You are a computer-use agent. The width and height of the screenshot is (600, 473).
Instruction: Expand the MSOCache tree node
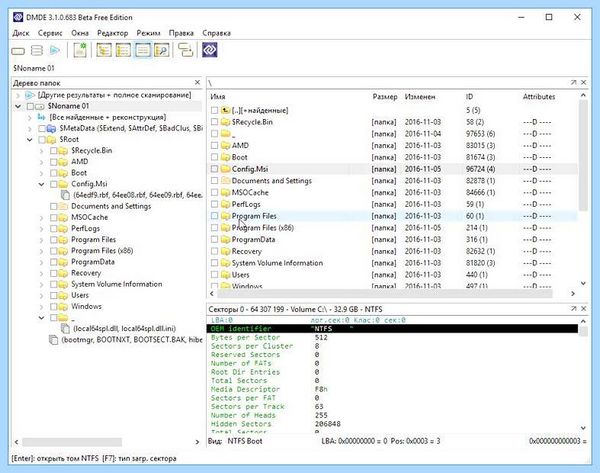[41, 218]
